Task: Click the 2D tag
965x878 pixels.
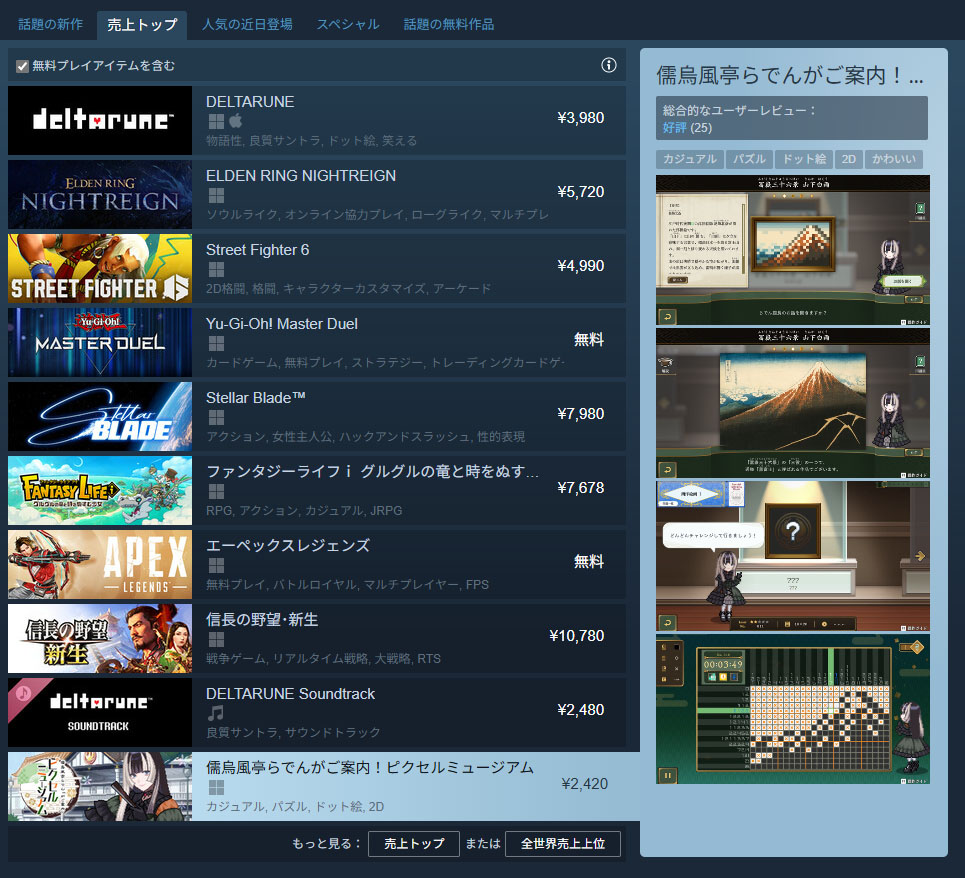Action: (x=849, y=159)
